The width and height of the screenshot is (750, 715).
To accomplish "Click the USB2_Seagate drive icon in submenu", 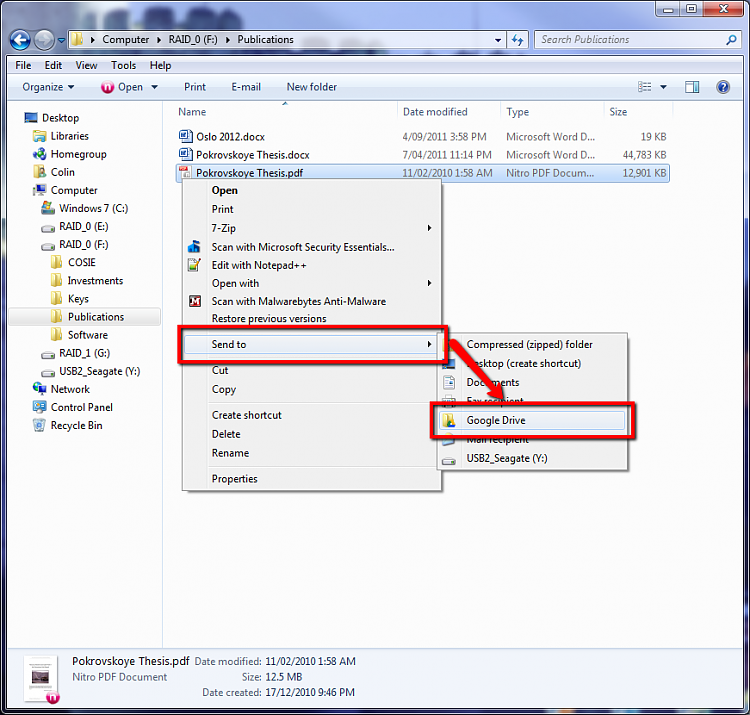I will click(449, 461).
